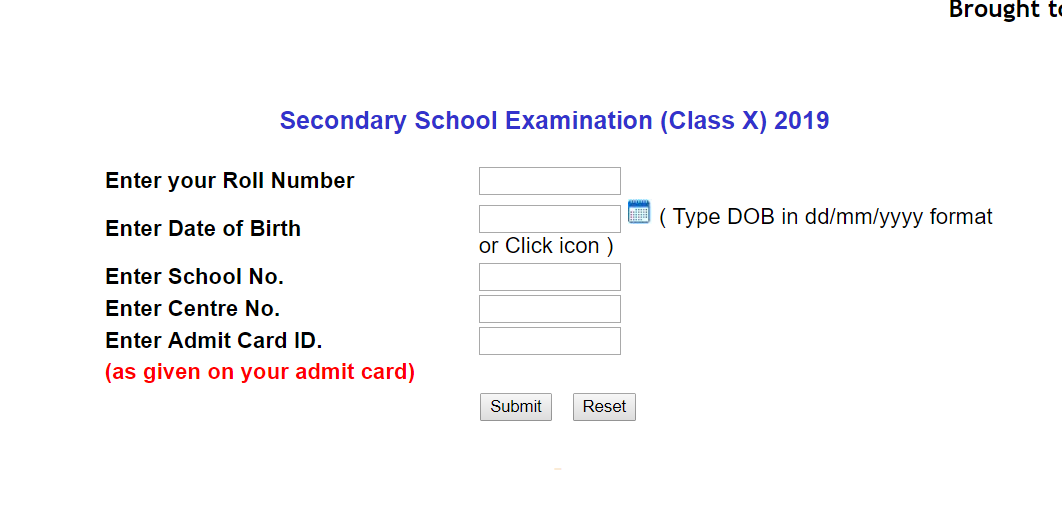Click the Secondary School Examination heading
Viewport: 1062px width, 516px height.
pyautogui.click(x=554, y=121)
